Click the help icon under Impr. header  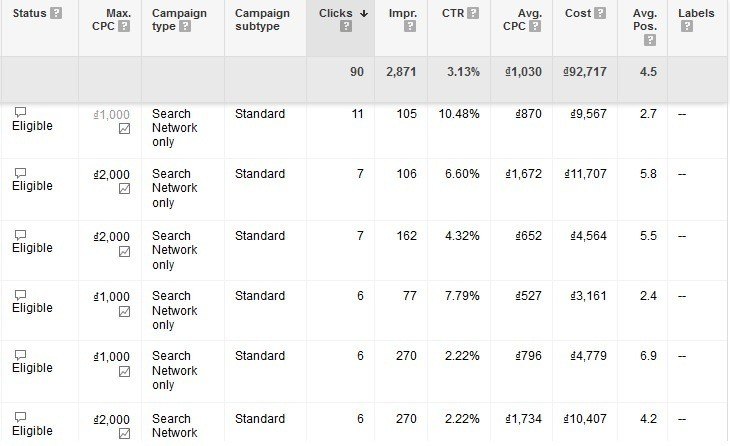pos(410,26)
